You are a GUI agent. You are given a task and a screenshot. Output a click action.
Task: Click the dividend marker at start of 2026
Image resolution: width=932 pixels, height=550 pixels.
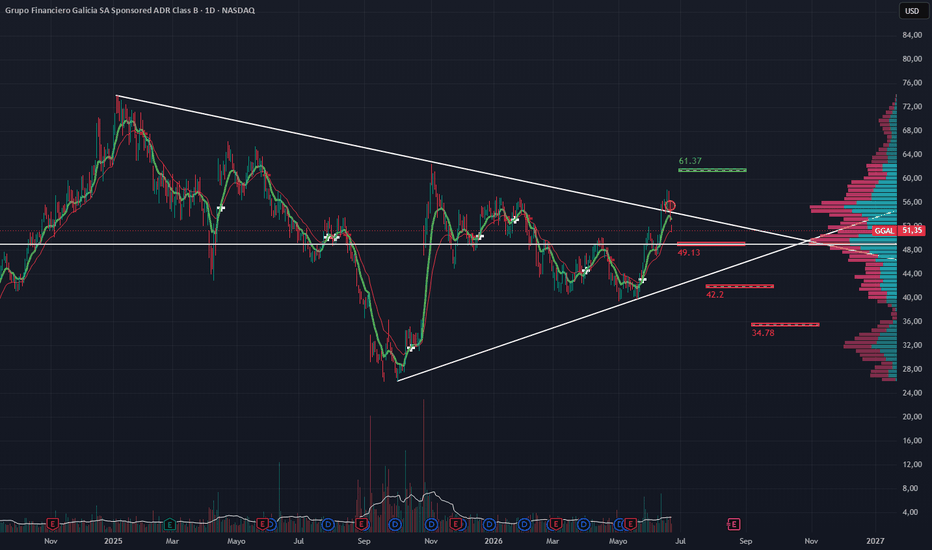[x=489, y=524]
